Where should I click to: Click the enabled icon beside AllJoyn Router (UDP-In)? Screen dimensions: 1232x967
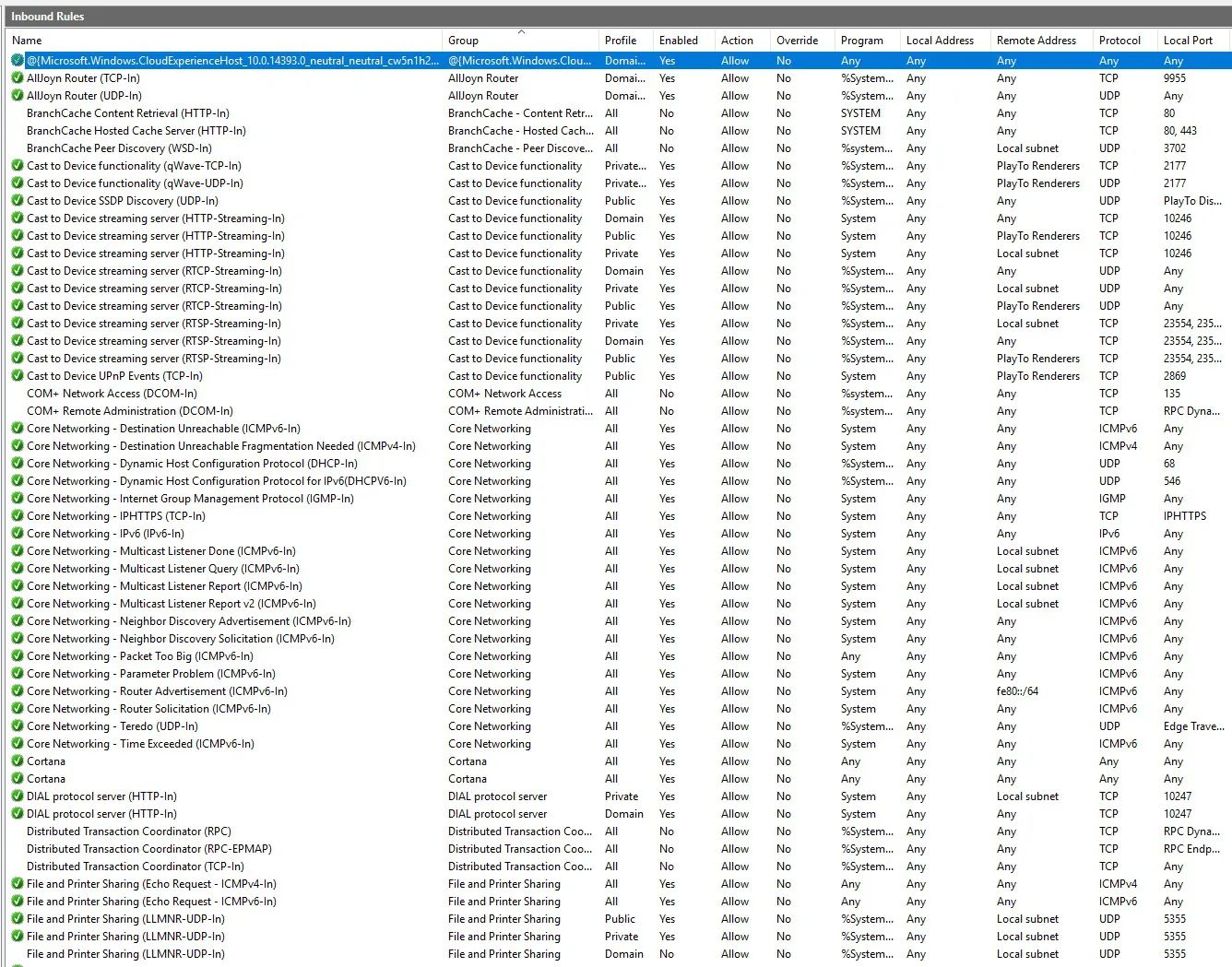pyautogui.click(x=18, y=96)
